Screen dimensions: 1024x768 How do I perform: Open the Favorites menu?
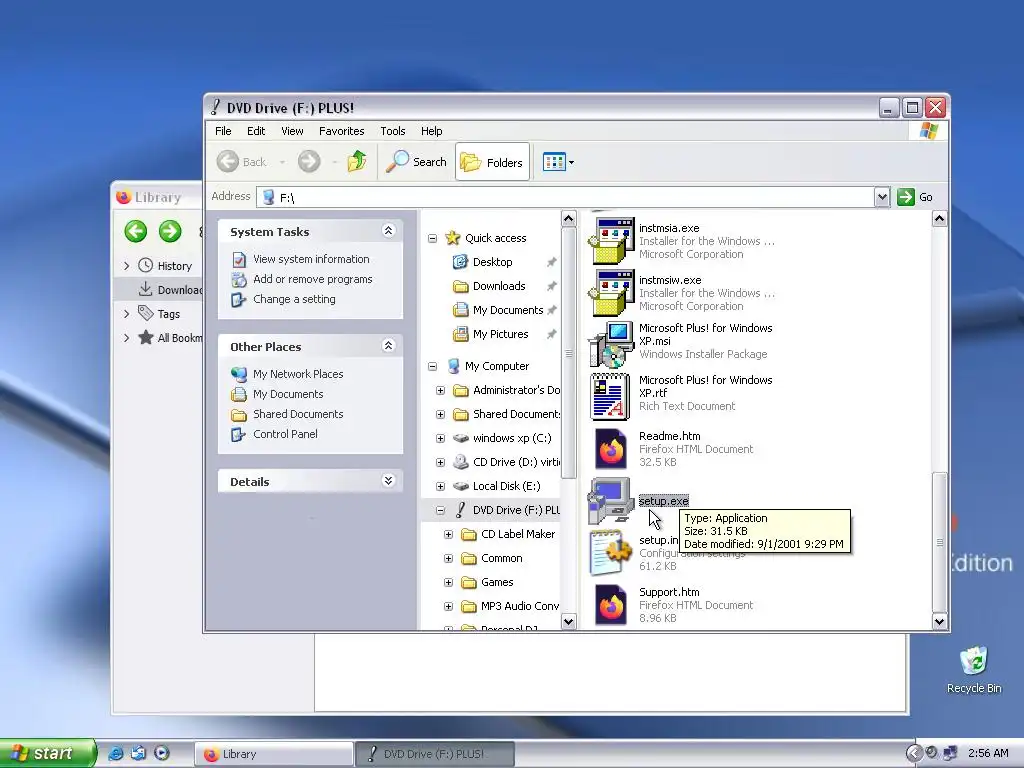[342, 131]
